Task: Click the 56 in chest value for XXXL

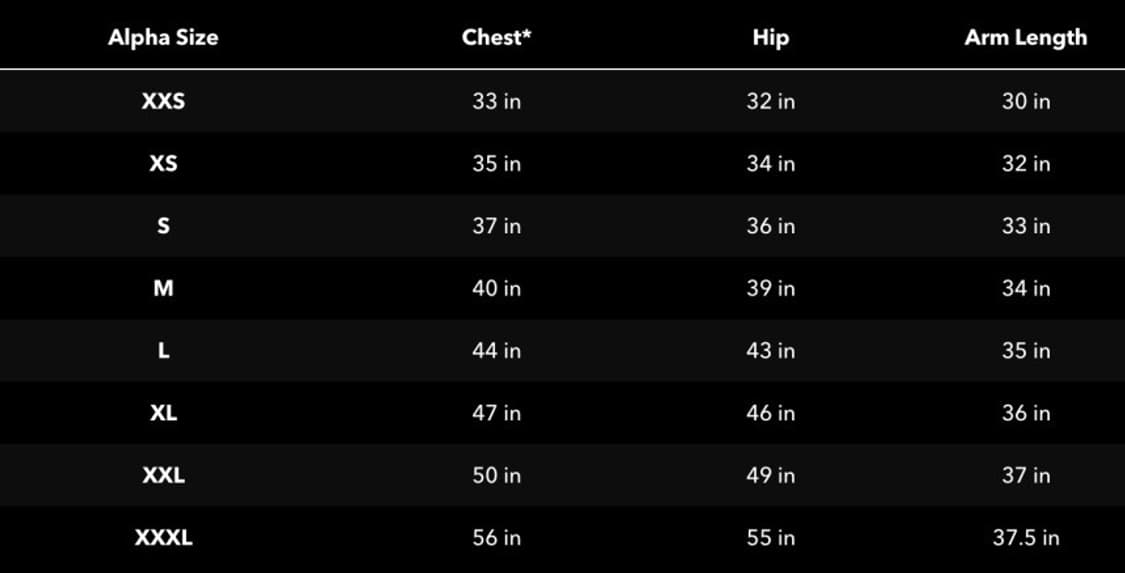Action: [496, 538]
